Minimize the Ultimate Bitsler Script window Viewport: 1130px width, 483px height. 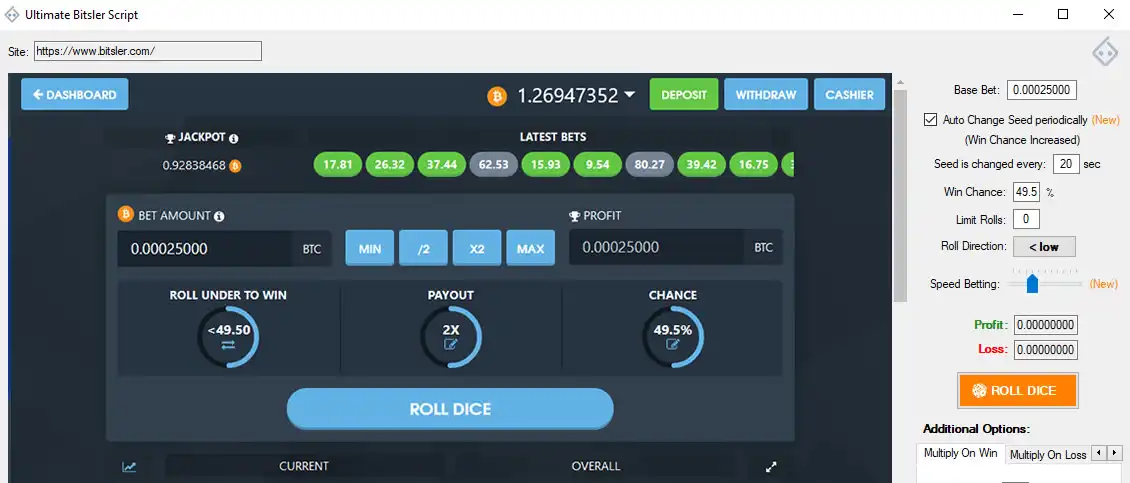[x=1018, y=14]
